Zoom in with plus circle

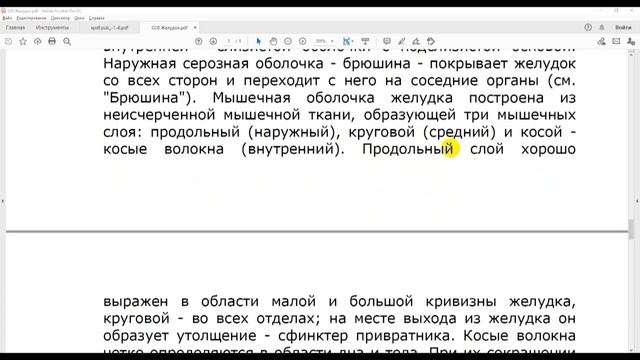(302, 41)
